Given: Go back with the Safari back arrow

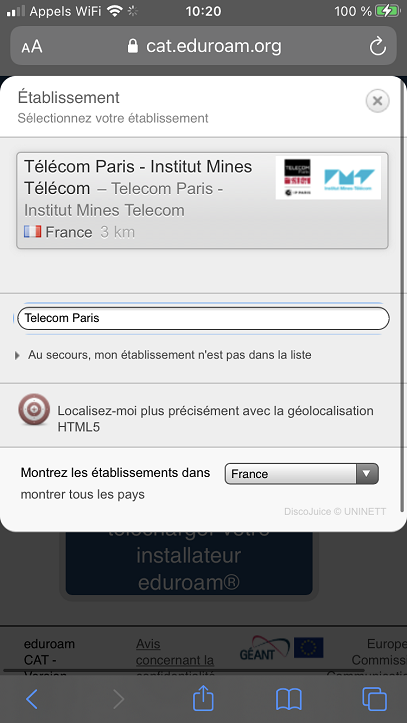Looking at the screenshot, I should (32, 699).
